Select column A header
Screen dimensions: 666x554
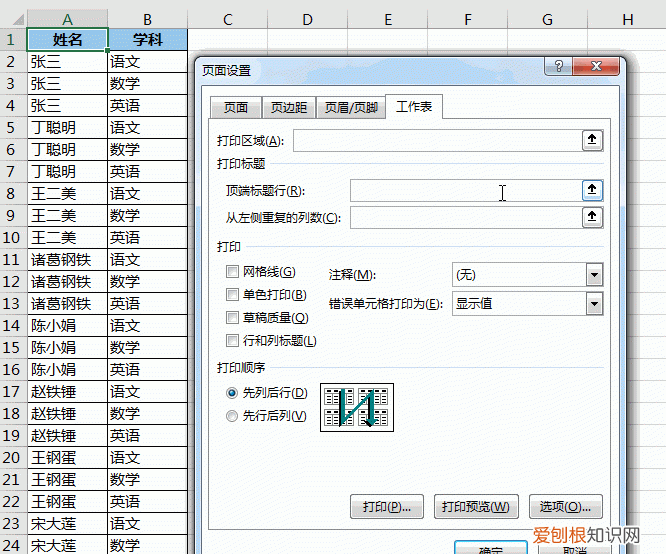click(x=67, y=20)
